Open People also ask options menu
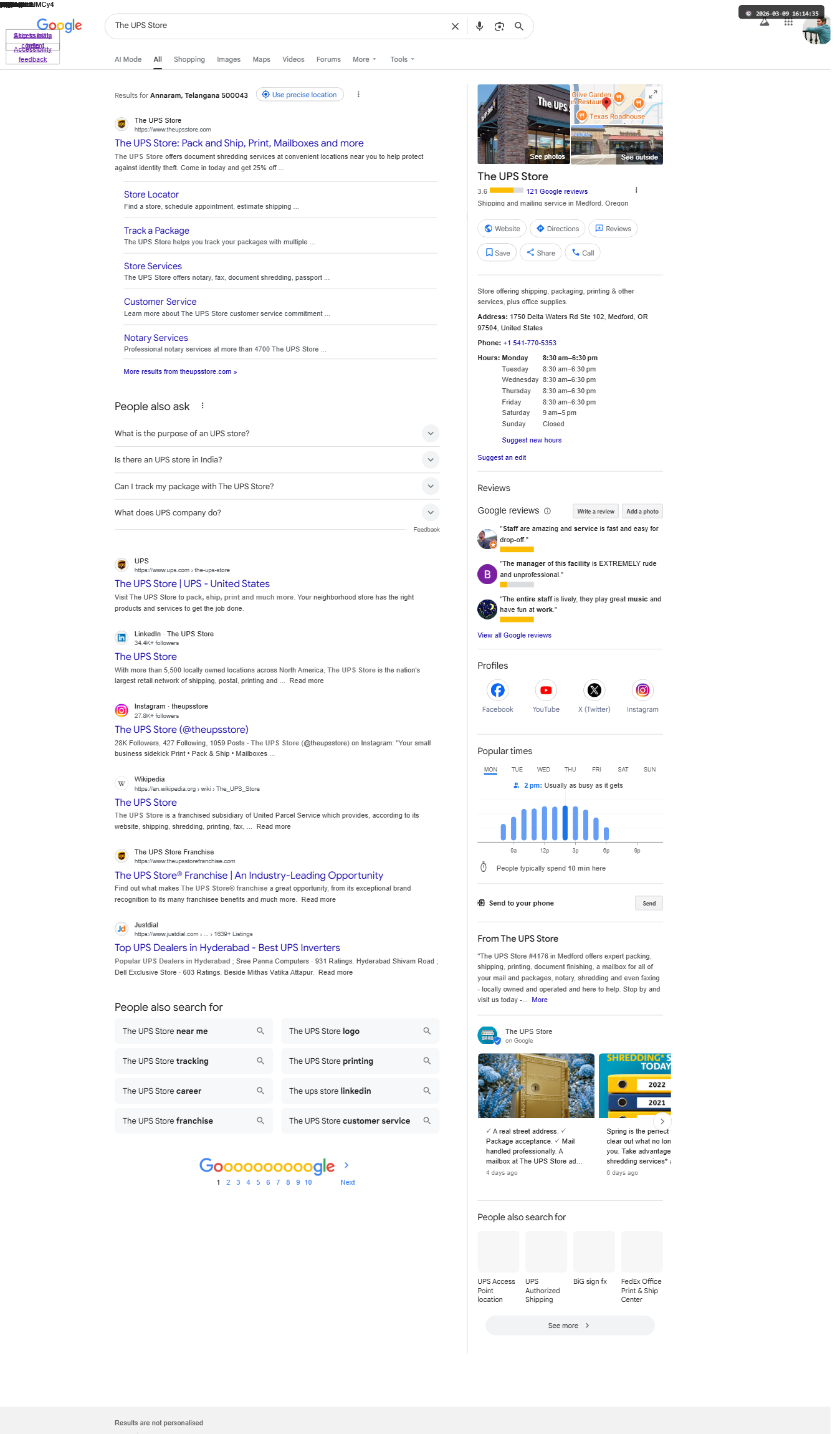Image resolution: width=840 pixels, height=1434 pixels. point(203,406)
